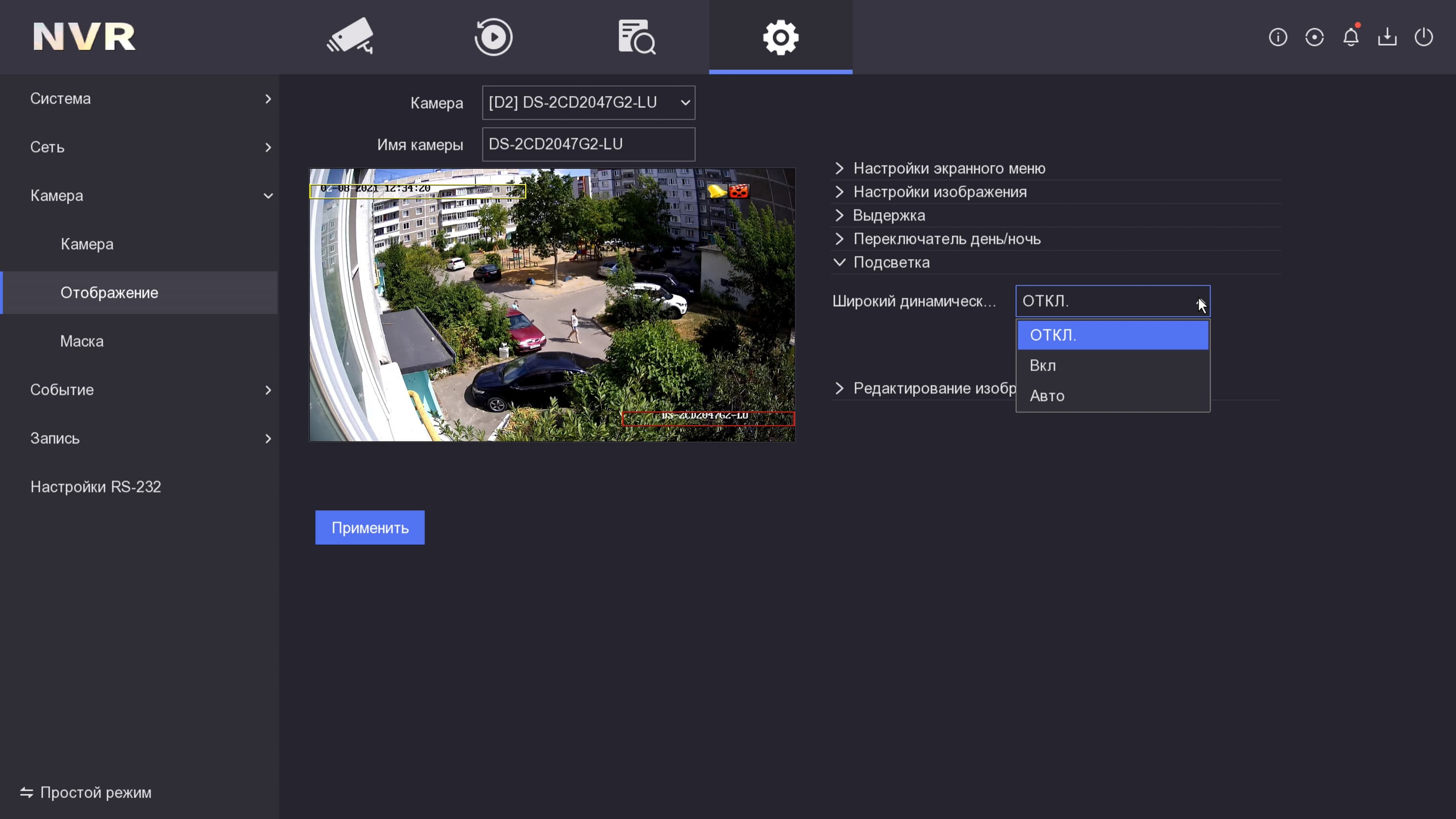This screenshot has width=1456, height=819.
Task: Click the power shutdown icon
Action: tap(1423, 37)
